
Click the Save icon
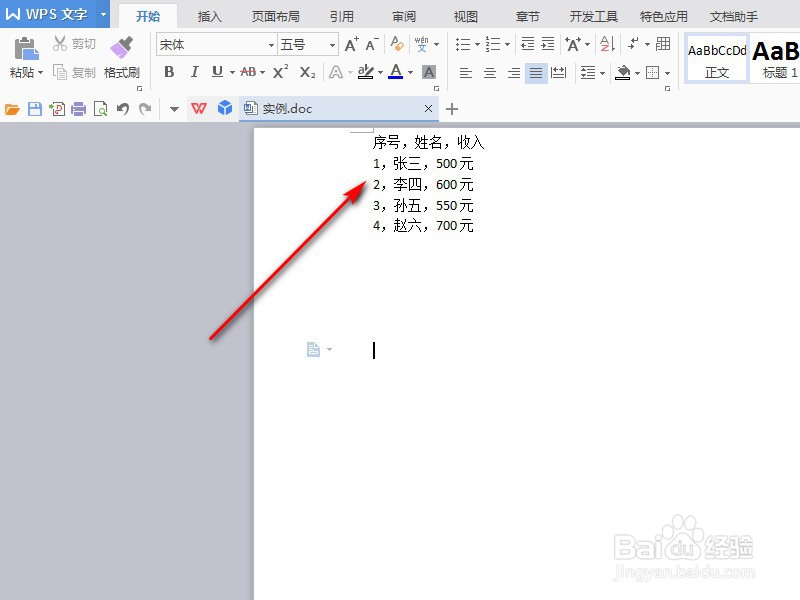[34, 108]
